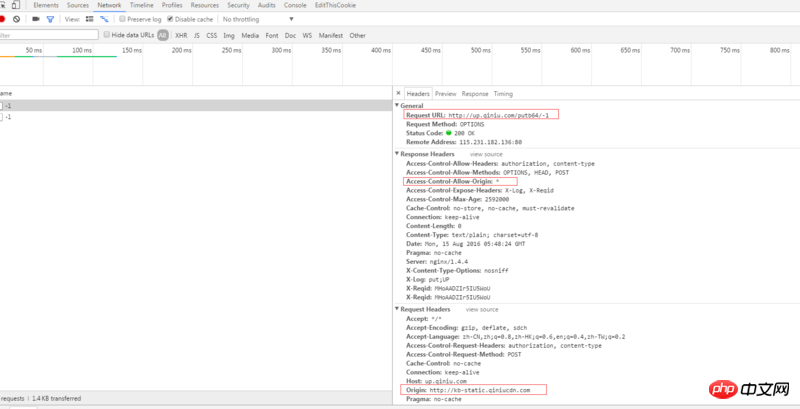800x409 pixels.
Task: Click the 1.4 KB transferred status text
Action: (57, 398)
